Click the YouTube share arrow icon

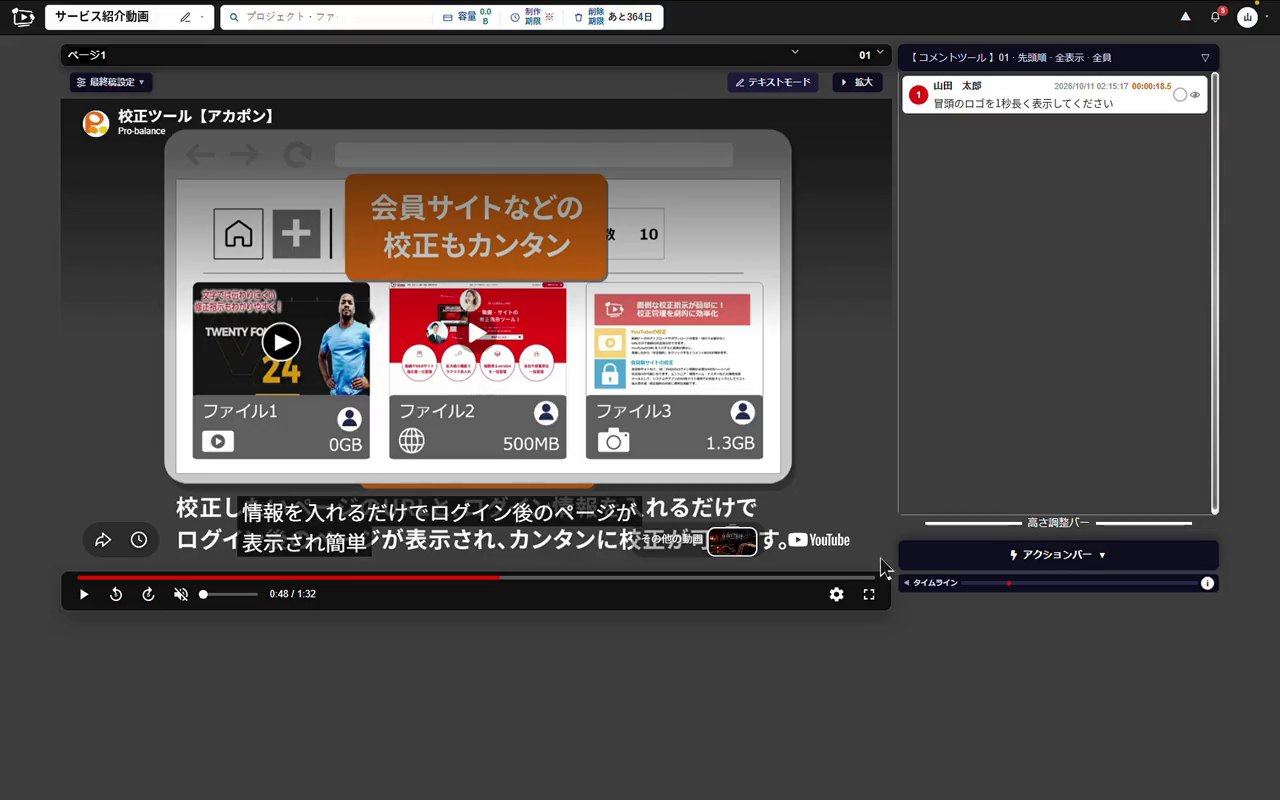pos(103,540)
